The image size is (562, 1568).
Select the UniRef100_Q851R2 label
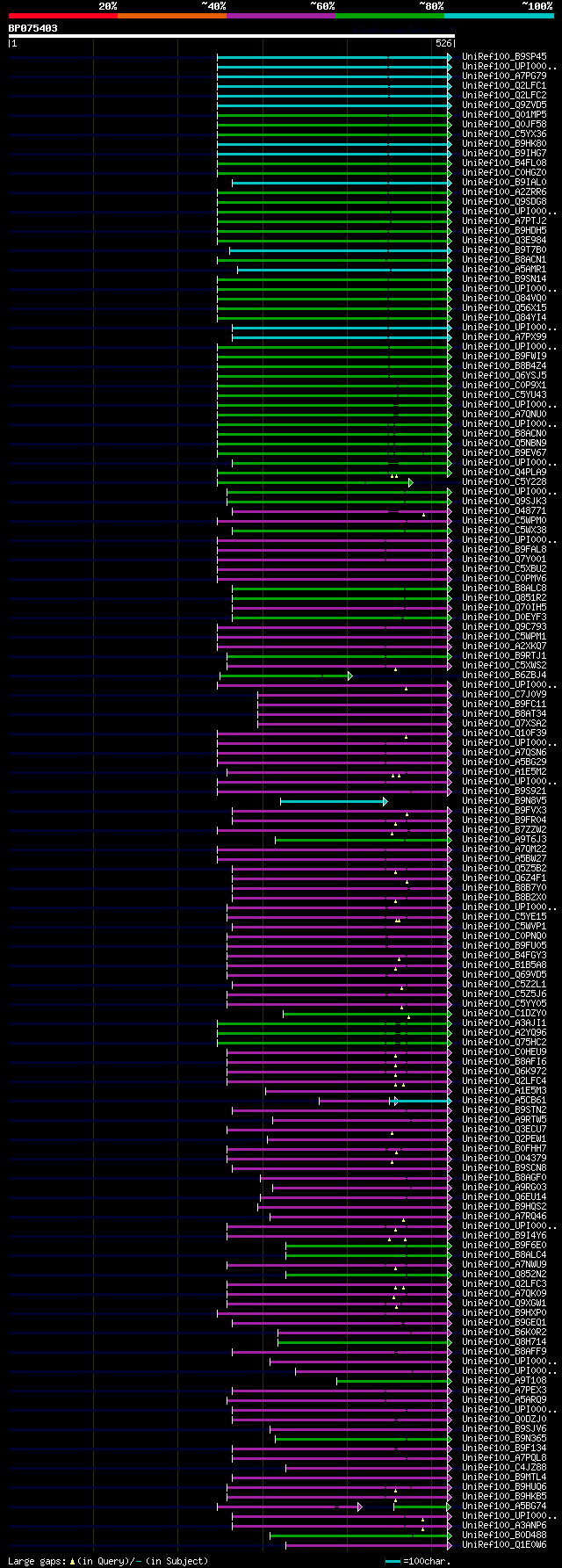(x=504, y=597)
